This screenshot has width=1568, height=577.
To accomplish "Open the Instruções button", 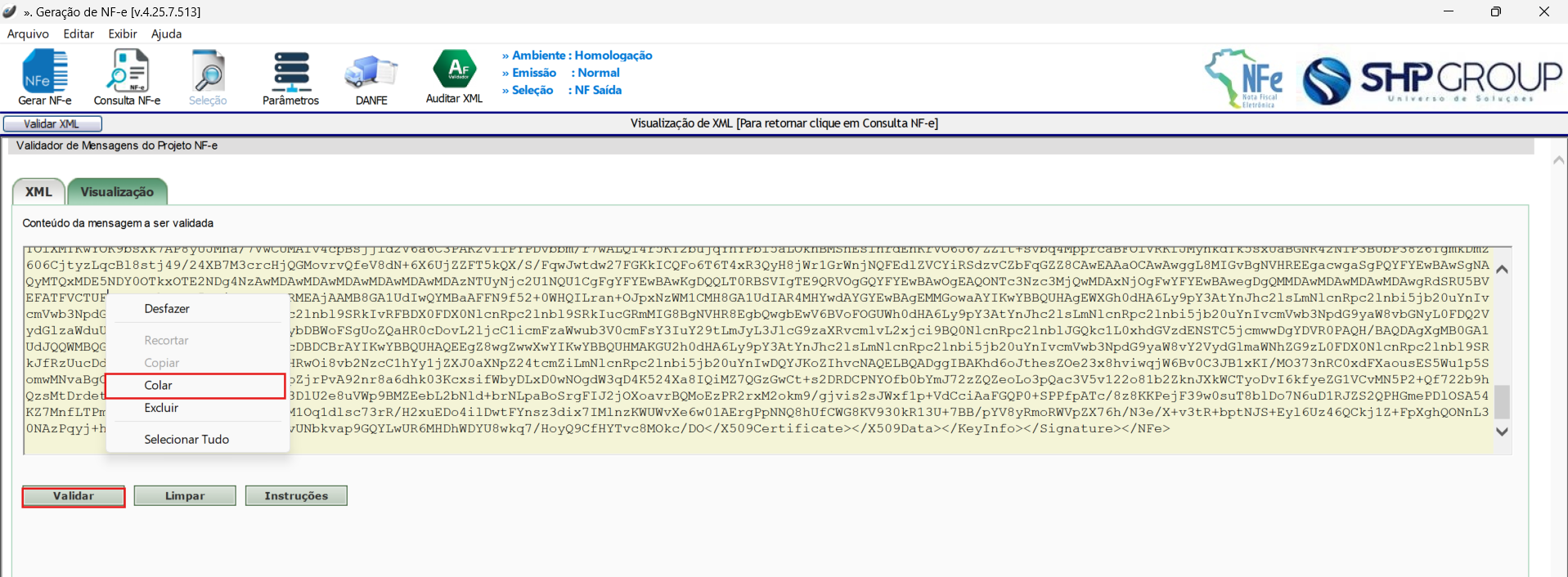I will (x=296, y=496).
